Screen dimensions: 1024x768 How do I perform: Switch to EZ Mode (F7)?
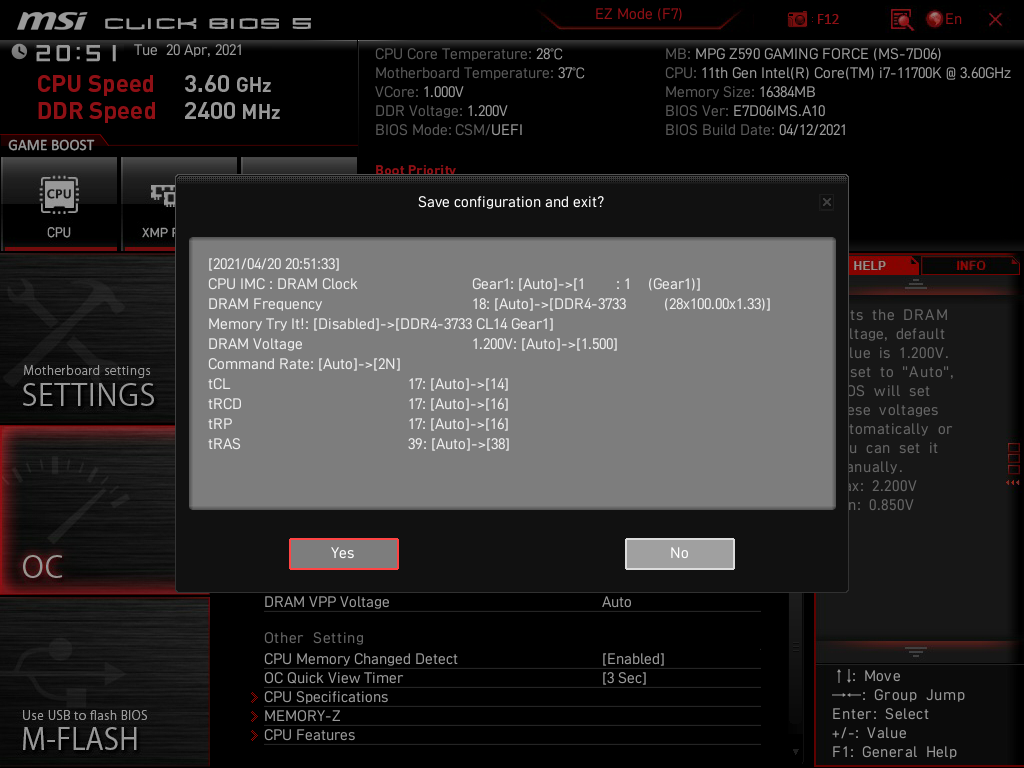(x=638, y=14)
